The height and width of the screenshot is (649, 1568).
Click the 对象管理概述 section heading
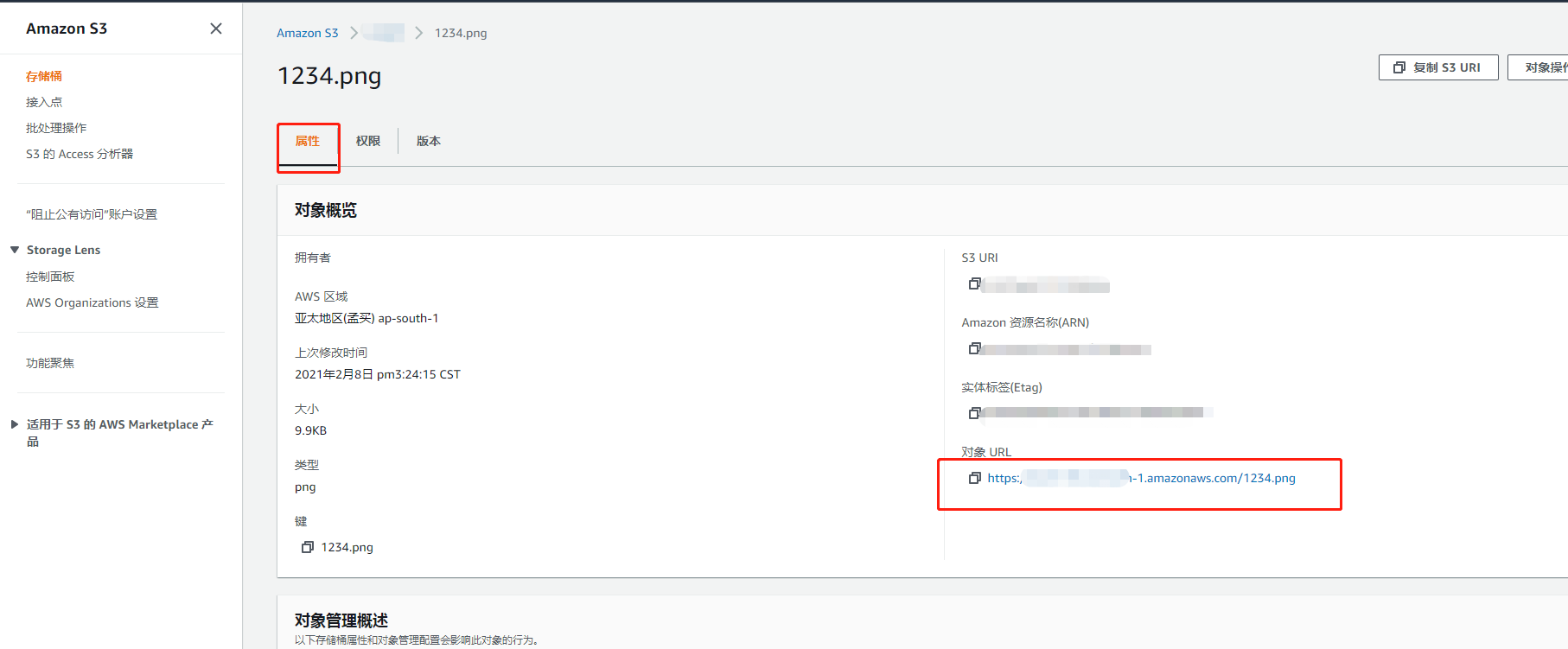[x=341, y=620]
